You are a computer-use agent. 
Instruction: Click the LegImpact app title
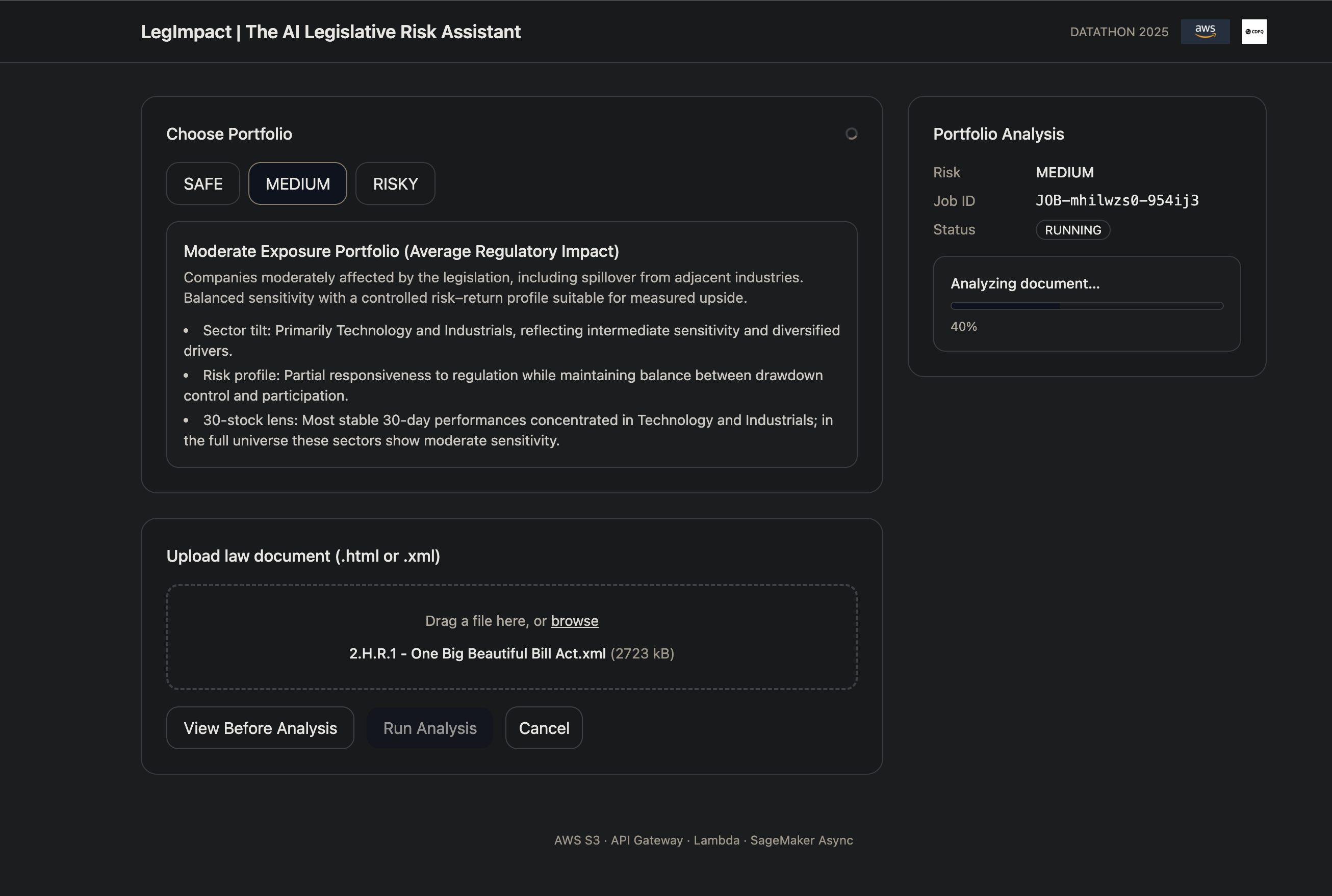(x=330, y=32)
